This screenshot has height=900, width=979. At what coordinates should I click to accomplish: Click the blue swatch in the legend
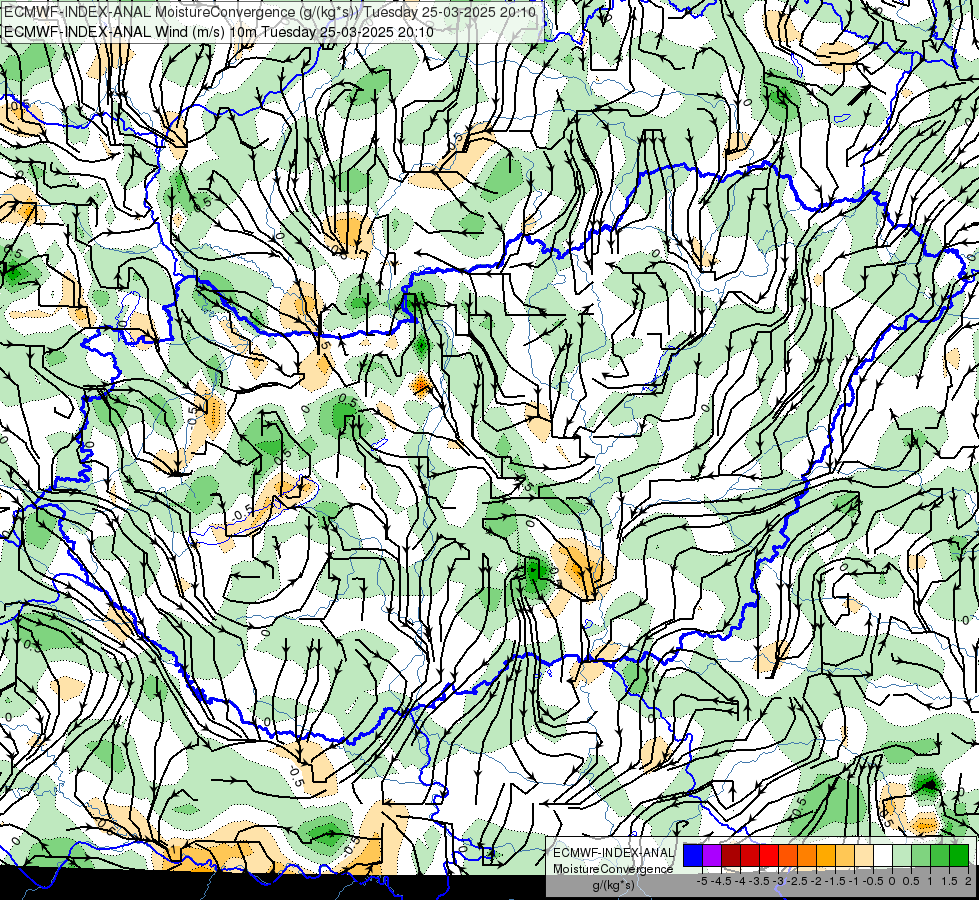693,855
